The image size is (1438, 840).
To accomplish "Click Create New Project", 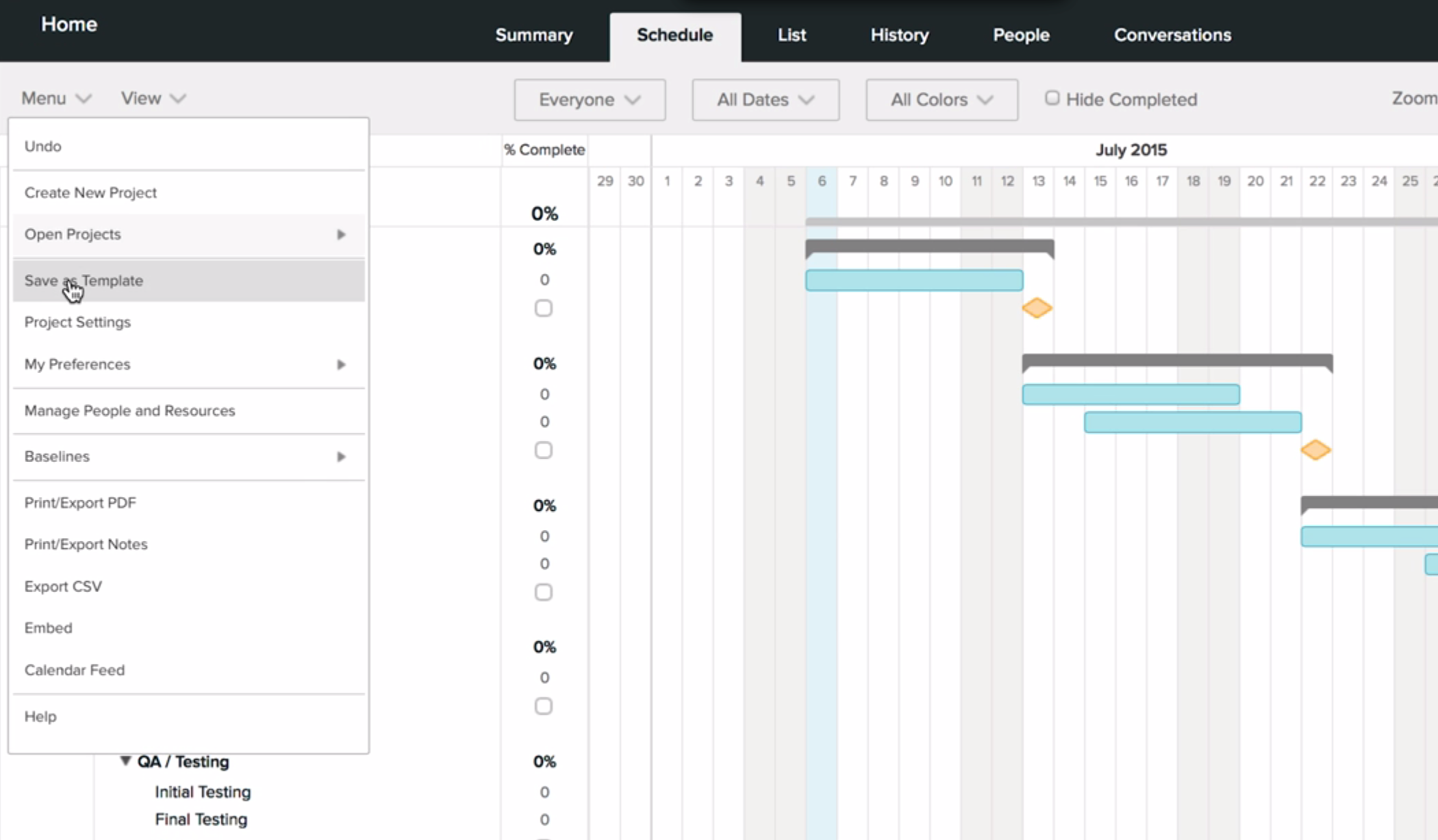I will pyautogui.click(x=90, y=192).
